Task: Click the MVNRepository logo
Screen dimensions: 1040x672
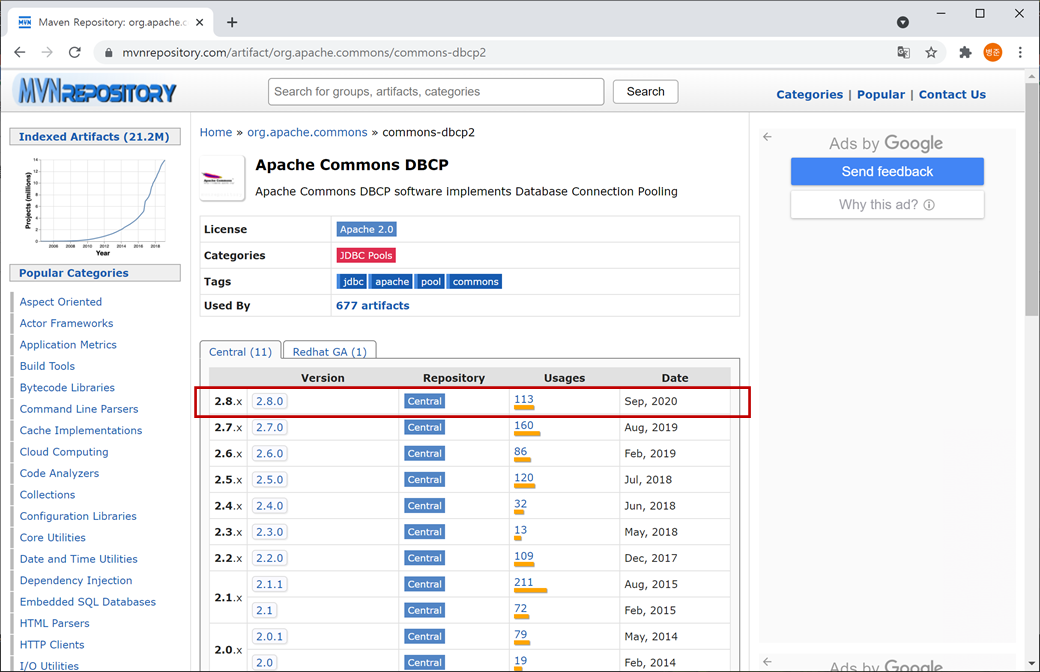Action: pos(97,91)
